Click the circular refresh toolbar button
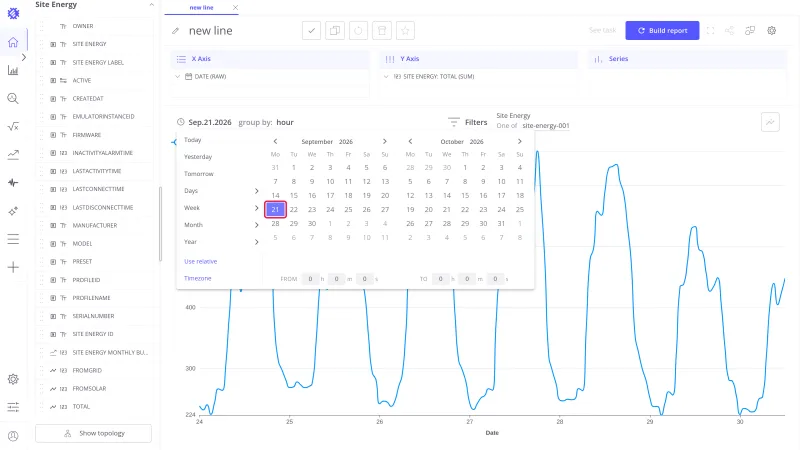This screenshot has height=450, width=800. tap(358, 31)
